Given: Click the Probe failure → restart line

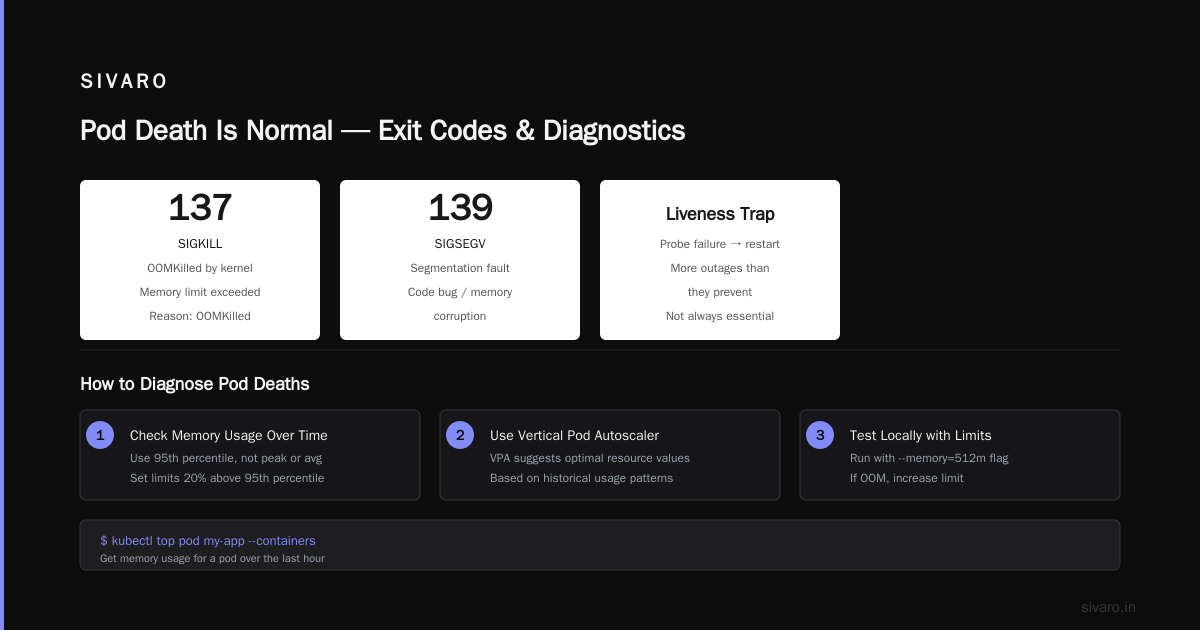Looking at the screenshot, I should [720, 244].
